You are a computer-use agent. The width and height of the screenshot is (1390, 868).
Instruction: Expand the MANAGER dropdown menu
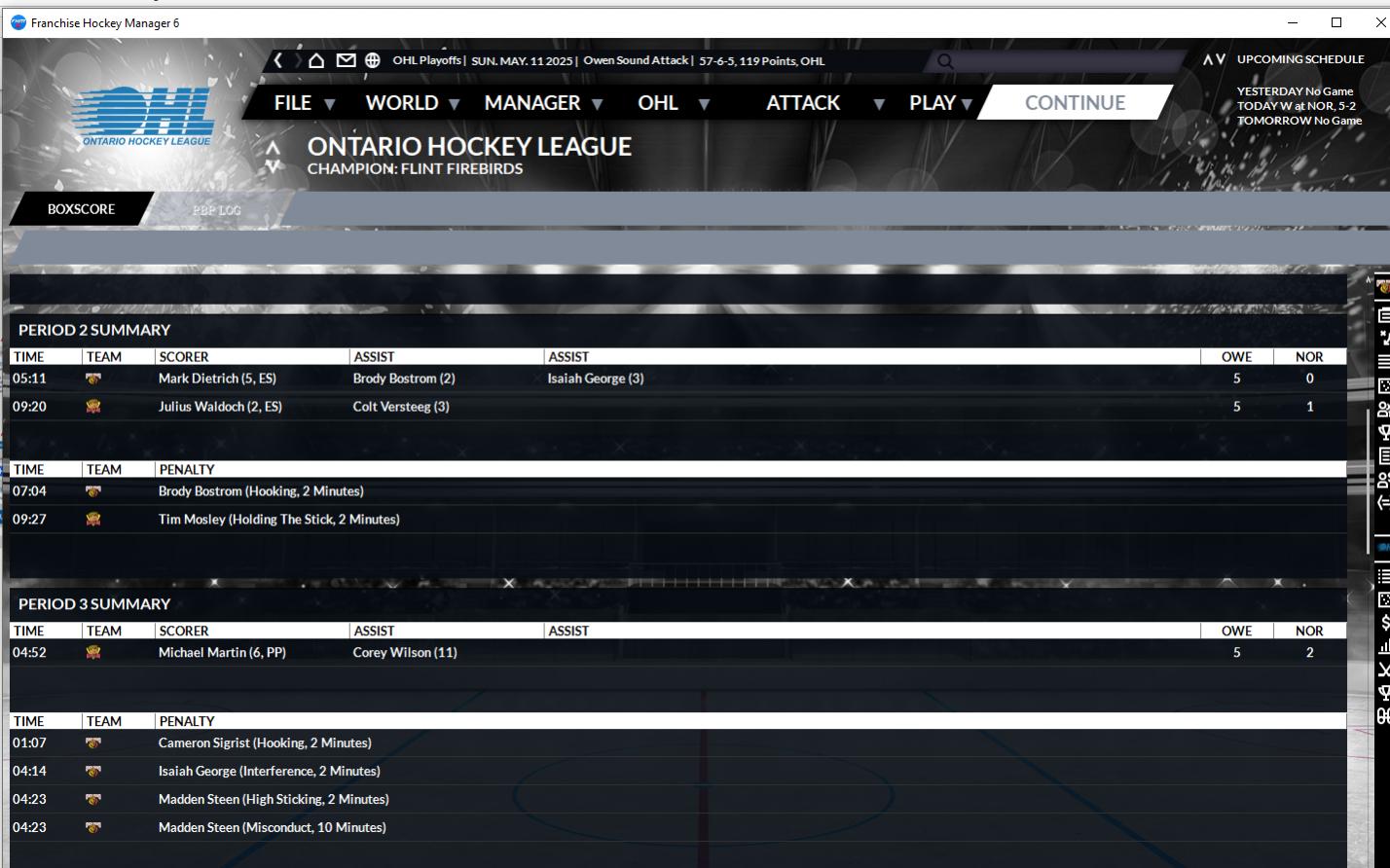pos(542,103)
